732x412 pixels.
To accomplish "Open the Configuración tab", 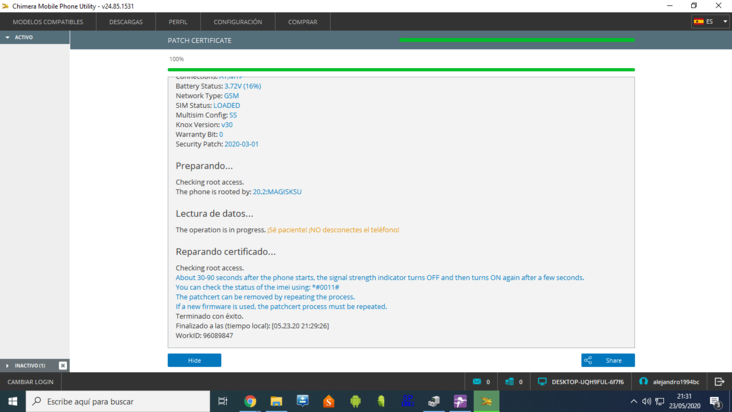I will click(x=238, y=22).
